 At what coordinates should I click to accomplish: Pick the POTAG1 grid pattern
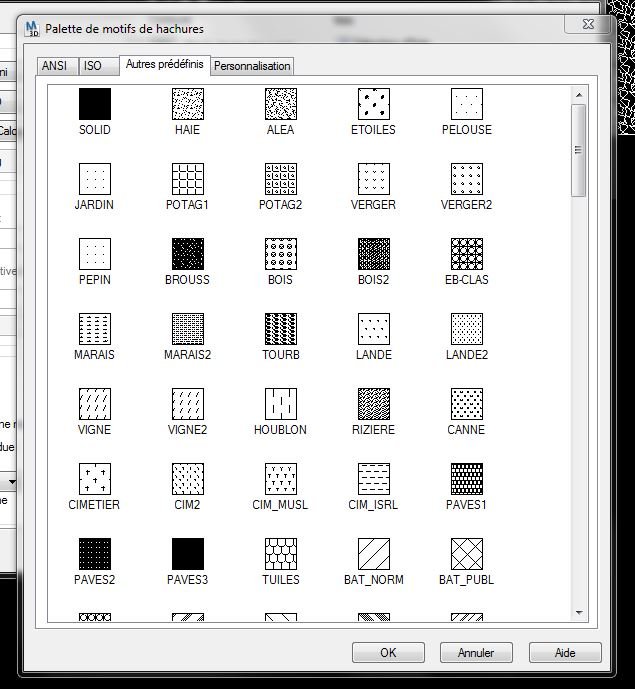coord(188,179)
